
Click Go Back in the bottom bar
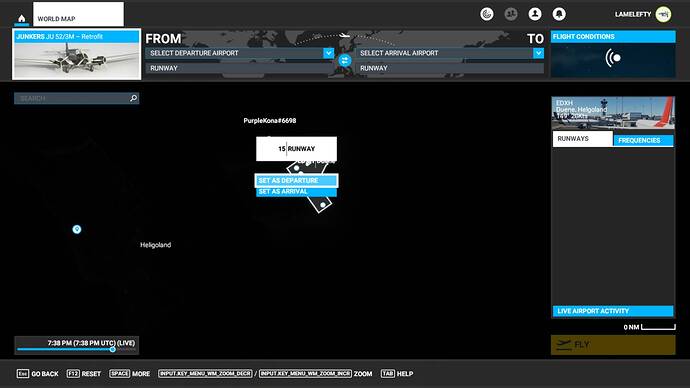38,374
